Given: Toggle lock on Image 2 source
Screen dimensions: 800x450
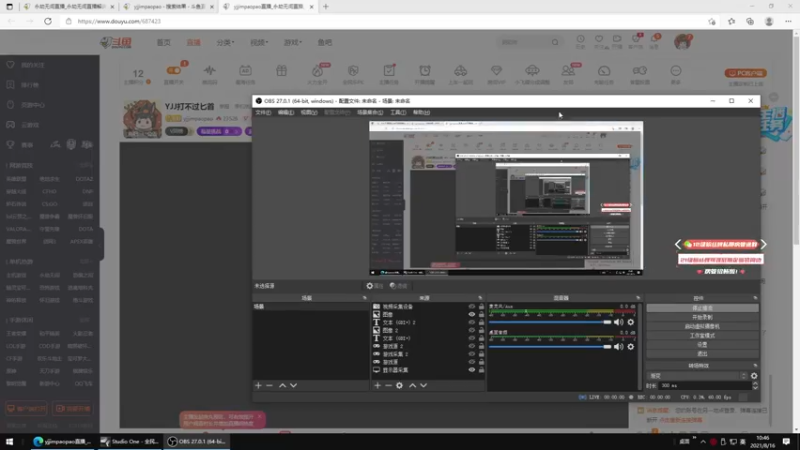Looking at the screenshot, I should 481,330.
